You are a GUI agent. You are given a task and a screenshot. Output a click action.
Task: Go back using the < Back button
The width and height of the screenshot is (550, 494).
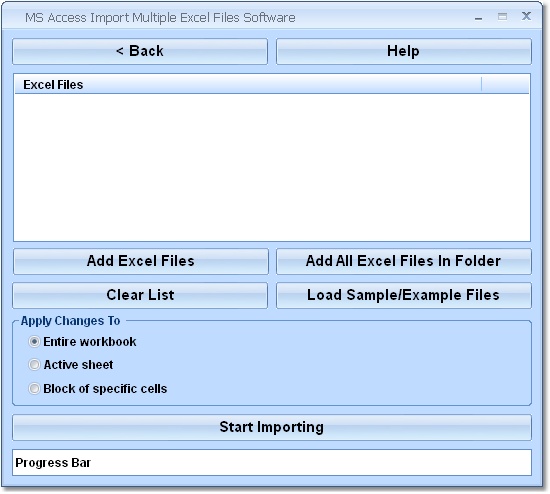click(140, 51)
